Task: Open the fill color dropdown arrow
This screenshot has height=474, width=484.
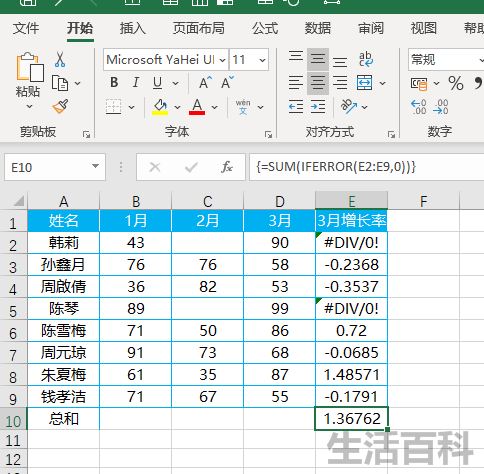Action: (177, 107)
